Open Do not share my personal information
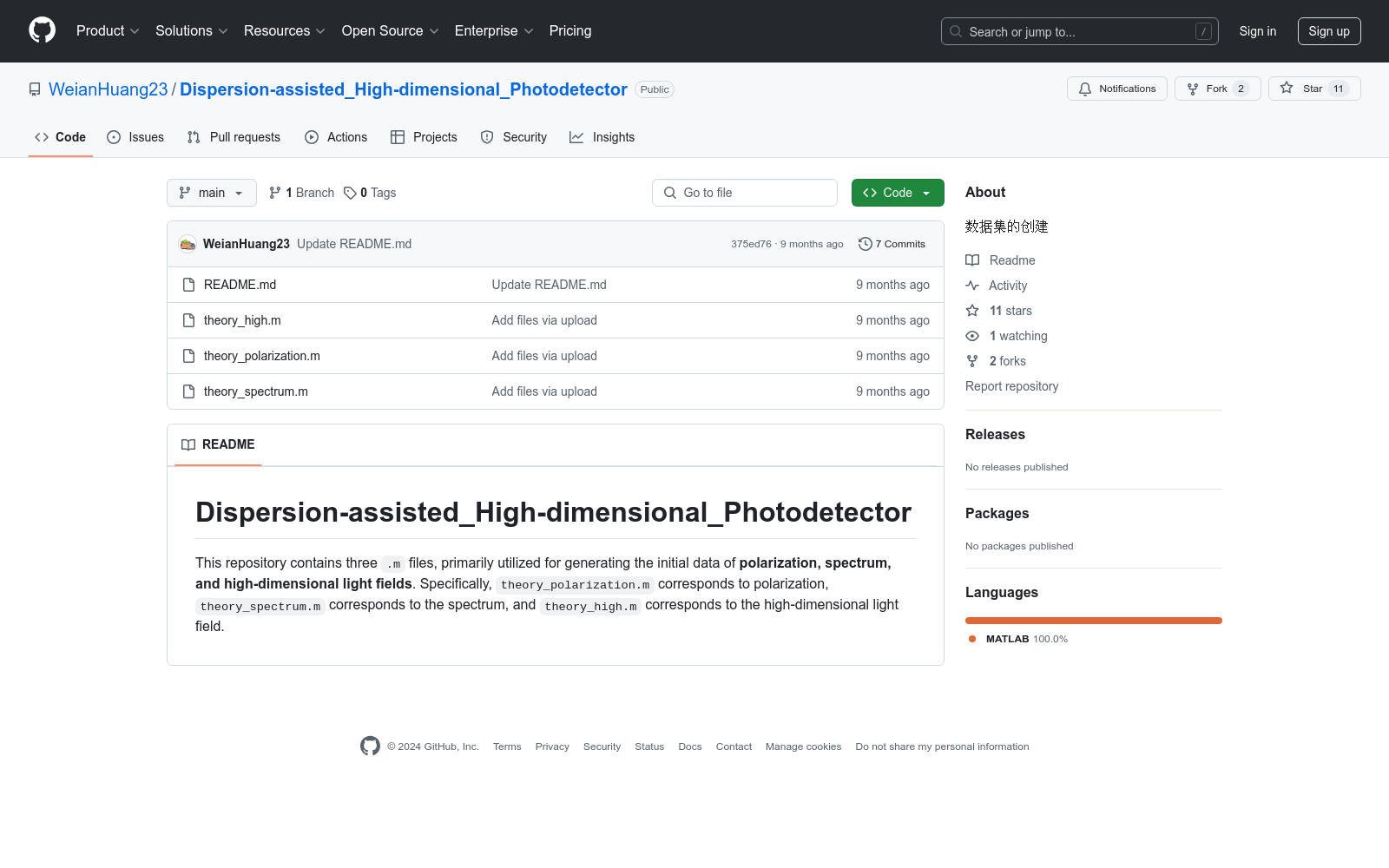Image resolution: width=1389 pixels, height=868 pixels. (x=942, y=746)
